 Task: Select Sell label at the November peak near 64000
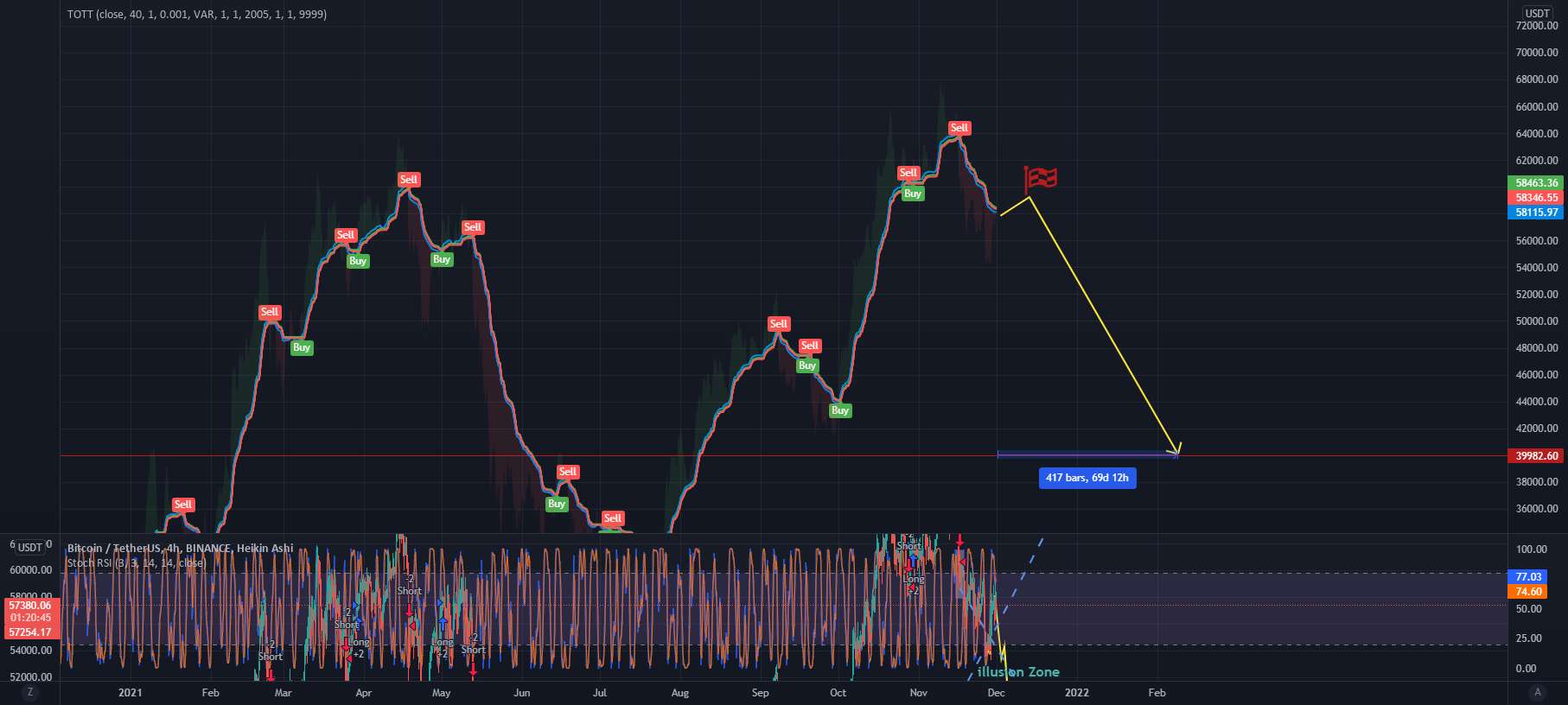pyautogui.click(x=959, y=128)
